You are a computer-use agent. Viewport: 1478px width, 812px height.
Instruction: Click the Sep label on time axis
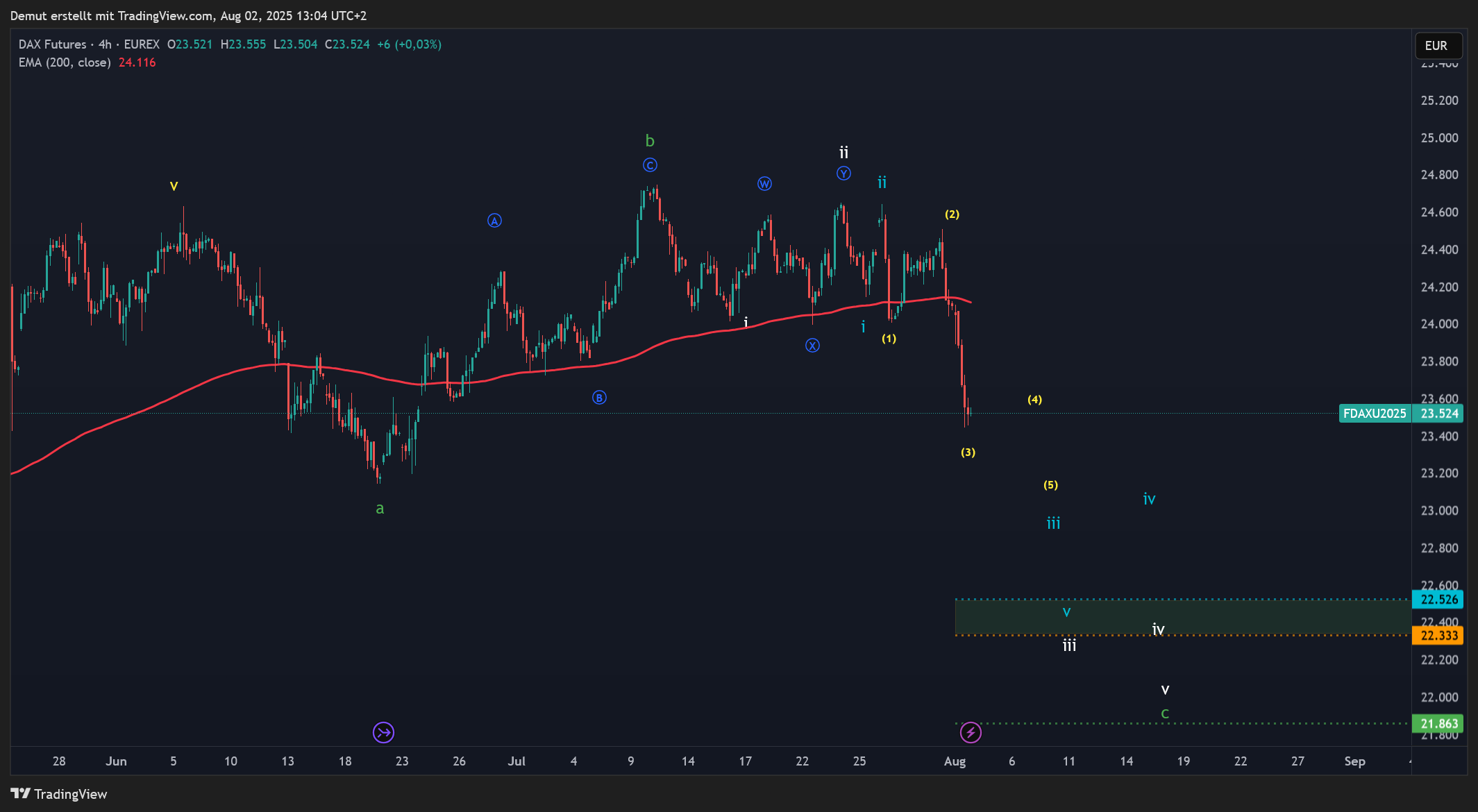(x=1354, y=761)
